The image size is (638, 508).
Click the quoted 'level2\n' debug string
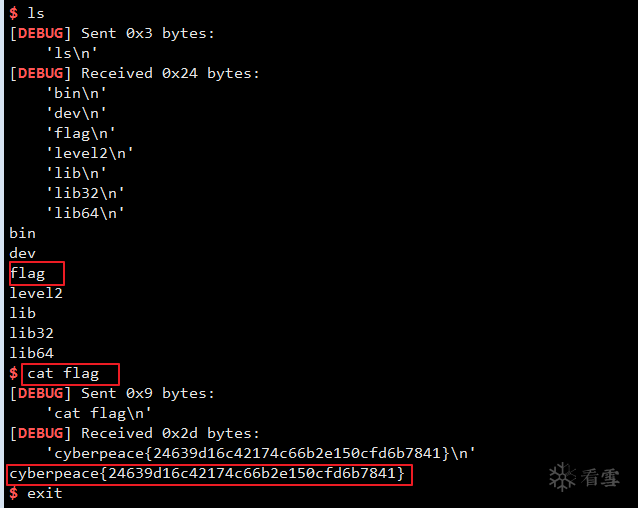point(90,153)
